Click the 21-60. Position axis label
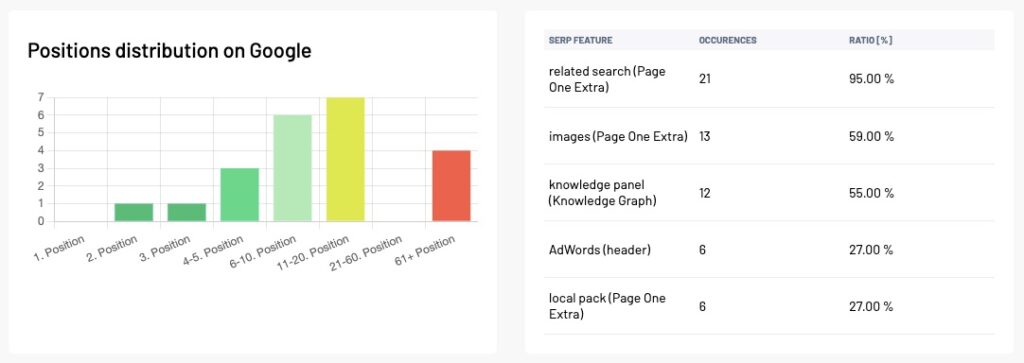This screenshot has width=1024, height=363. pos(367,253)
